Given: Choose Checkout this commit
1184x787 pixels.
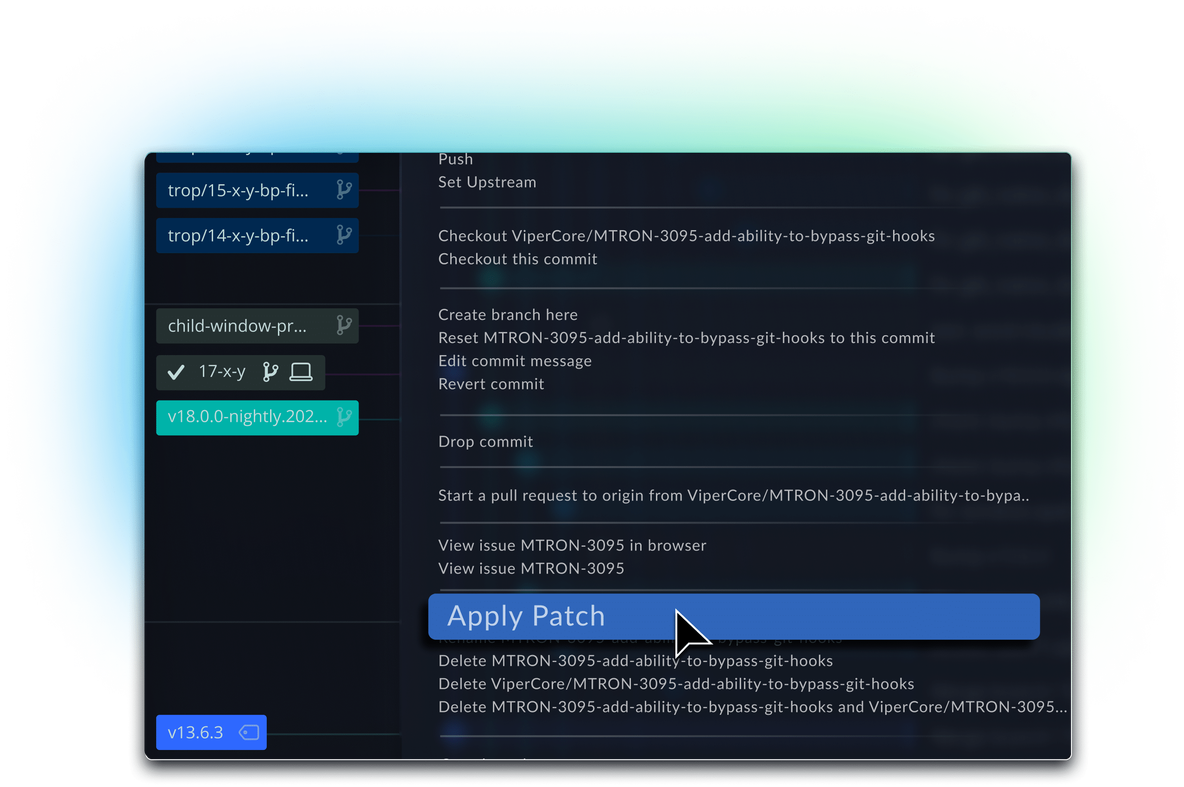Looking at the screenshot, I should coord(517,259).
